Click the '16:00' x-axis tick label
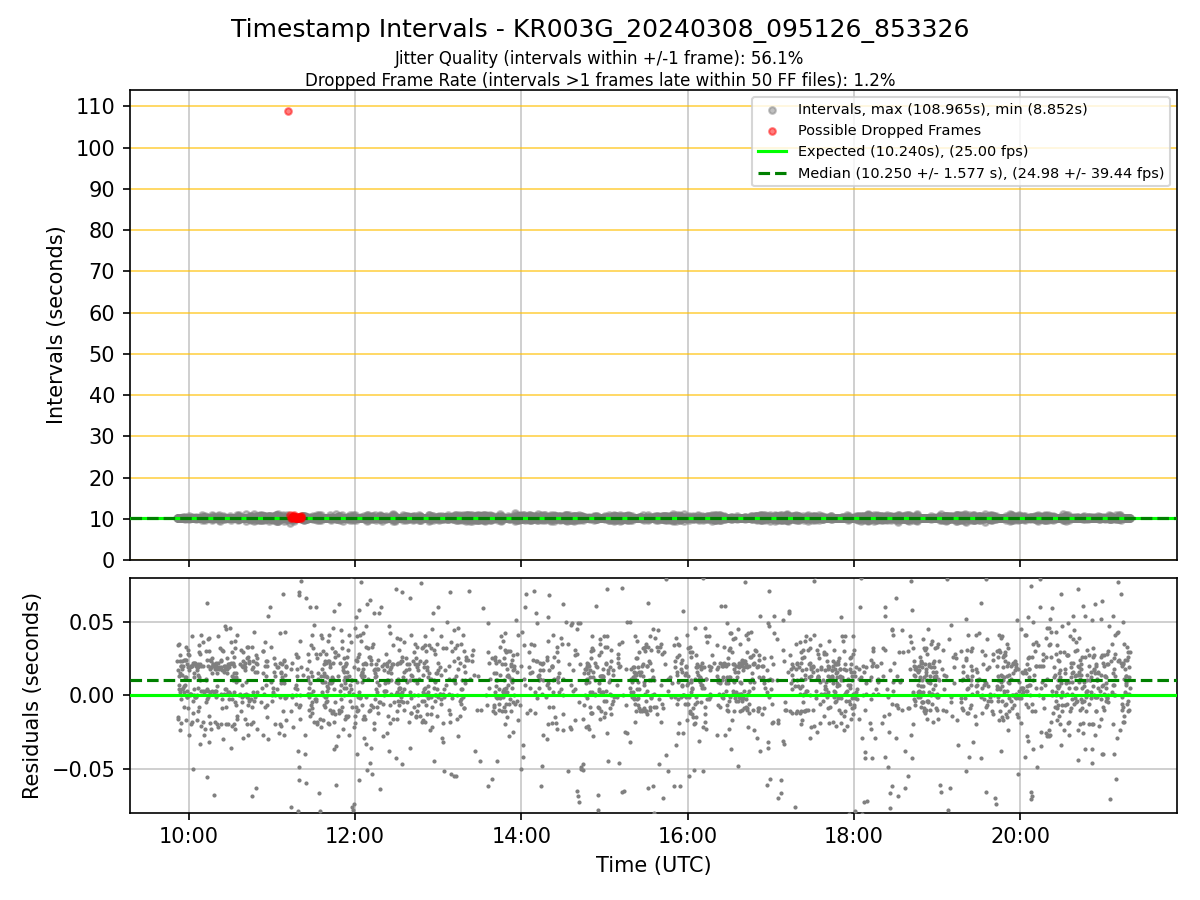The image size is (1200, 900). [x=687, y=836]
